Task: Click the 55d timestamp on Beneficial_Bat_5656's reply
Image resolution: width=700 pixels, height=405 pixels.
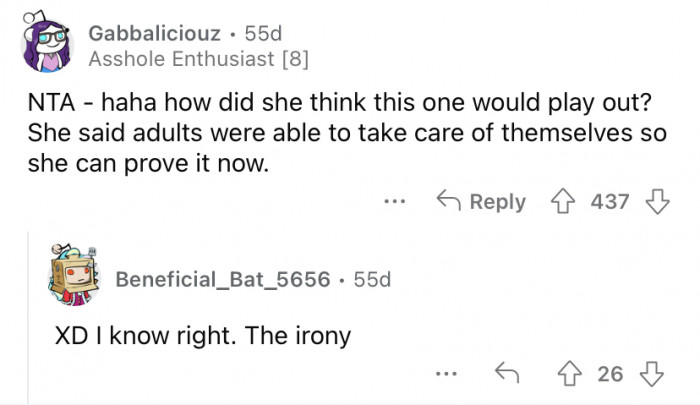Action: click(x=371, y=278)
